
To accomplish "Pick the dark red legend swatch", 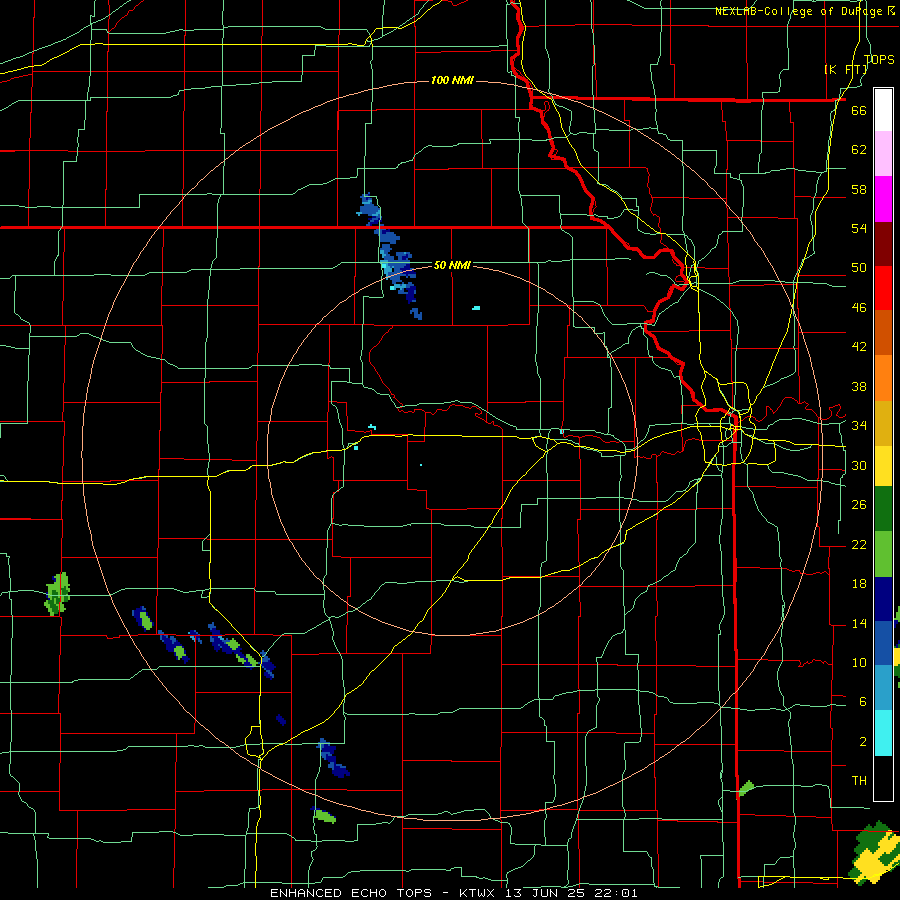I will [x=883, y=243].
